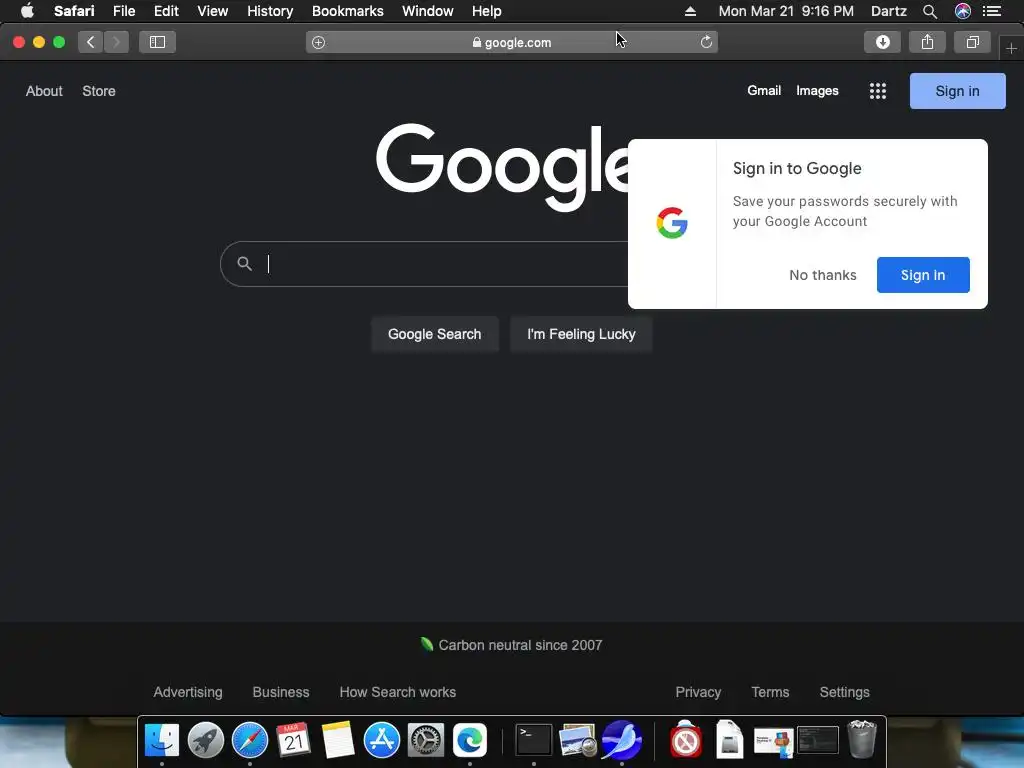This screenshot has height=768, width=1024.
Task: Click Safari's forward arrow button
Action: pos(116,42)
